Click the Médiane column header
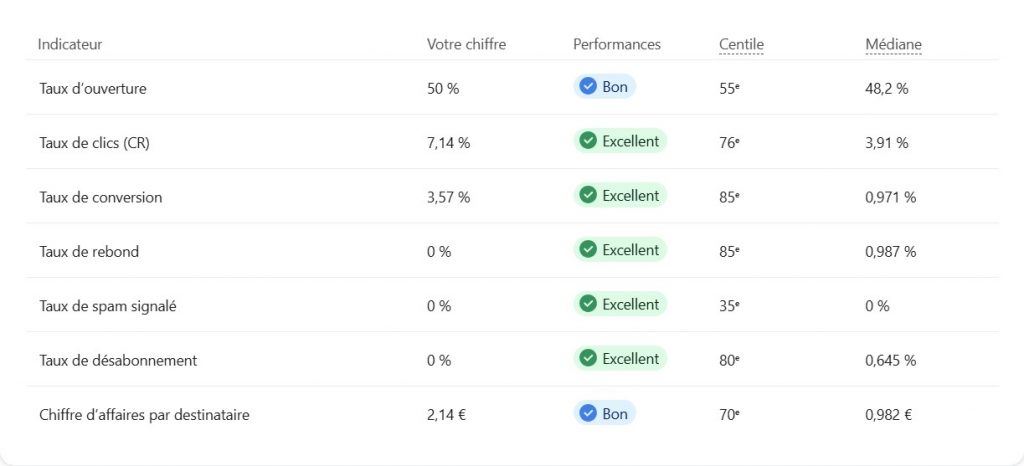Image resolution: width=1024 pixels, height=466 pixels. tap(893, 44)
